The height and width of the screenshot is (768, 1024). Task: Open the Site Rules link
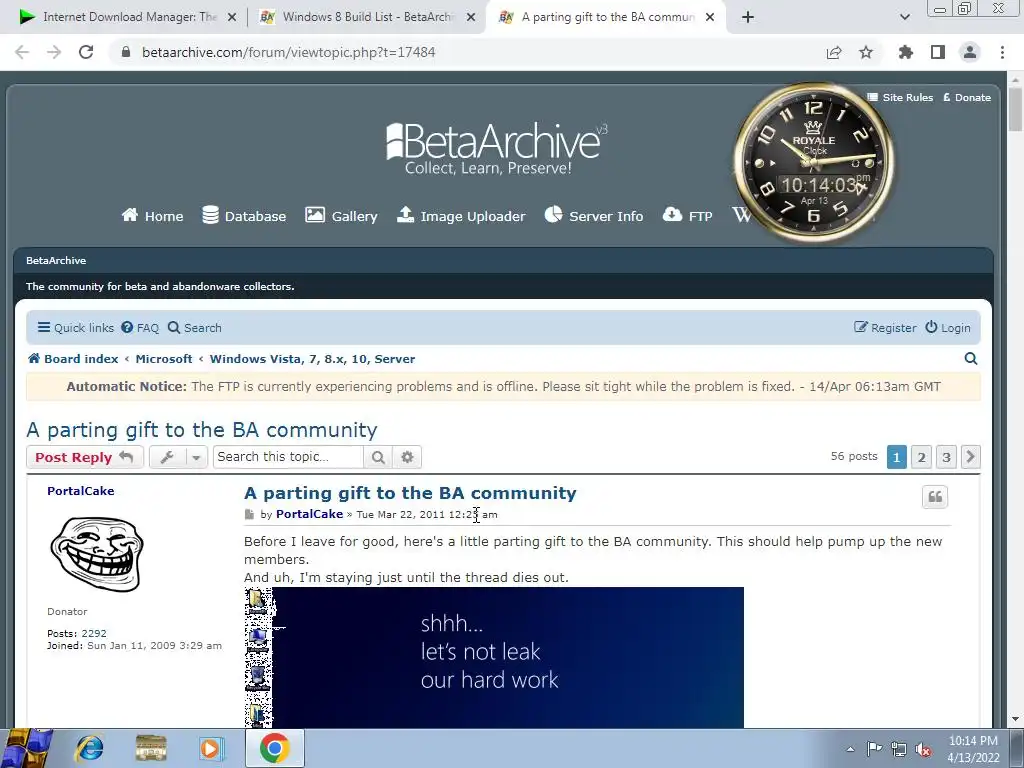click(x=900, y=97)
